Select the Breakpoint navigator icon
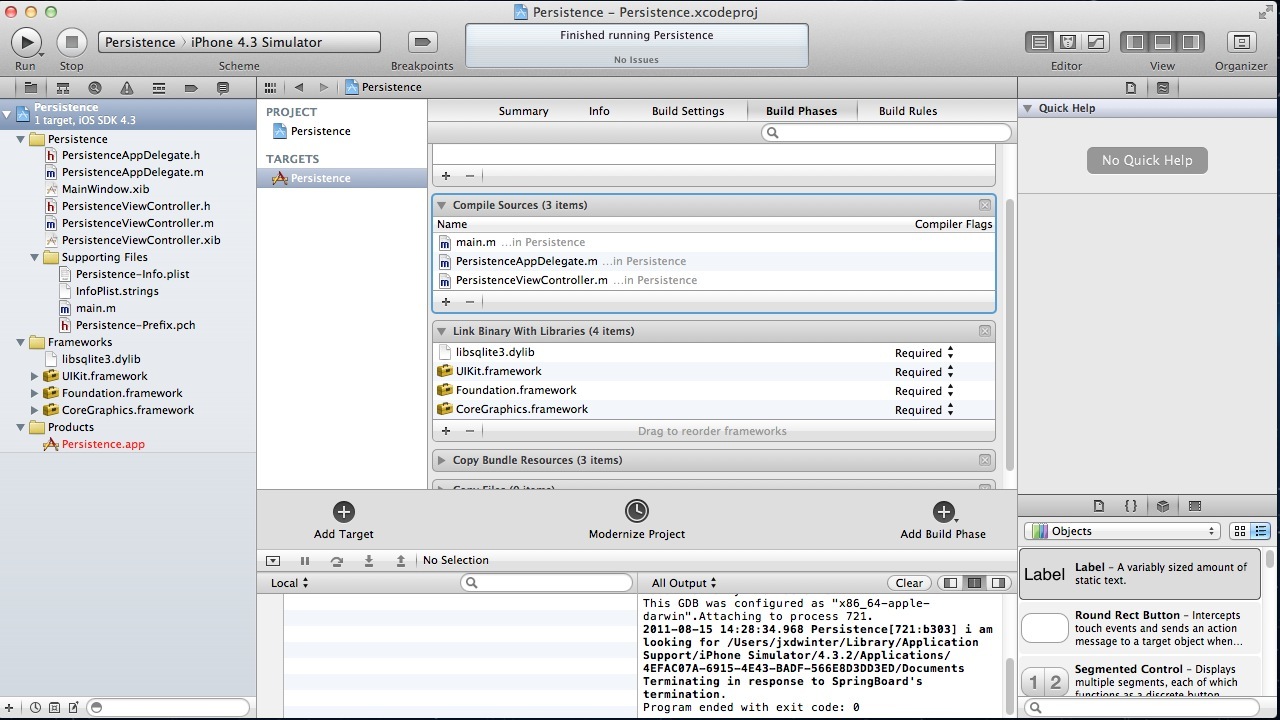The height and width of the screenshot is (720, 1280). (x=191, y=88)
